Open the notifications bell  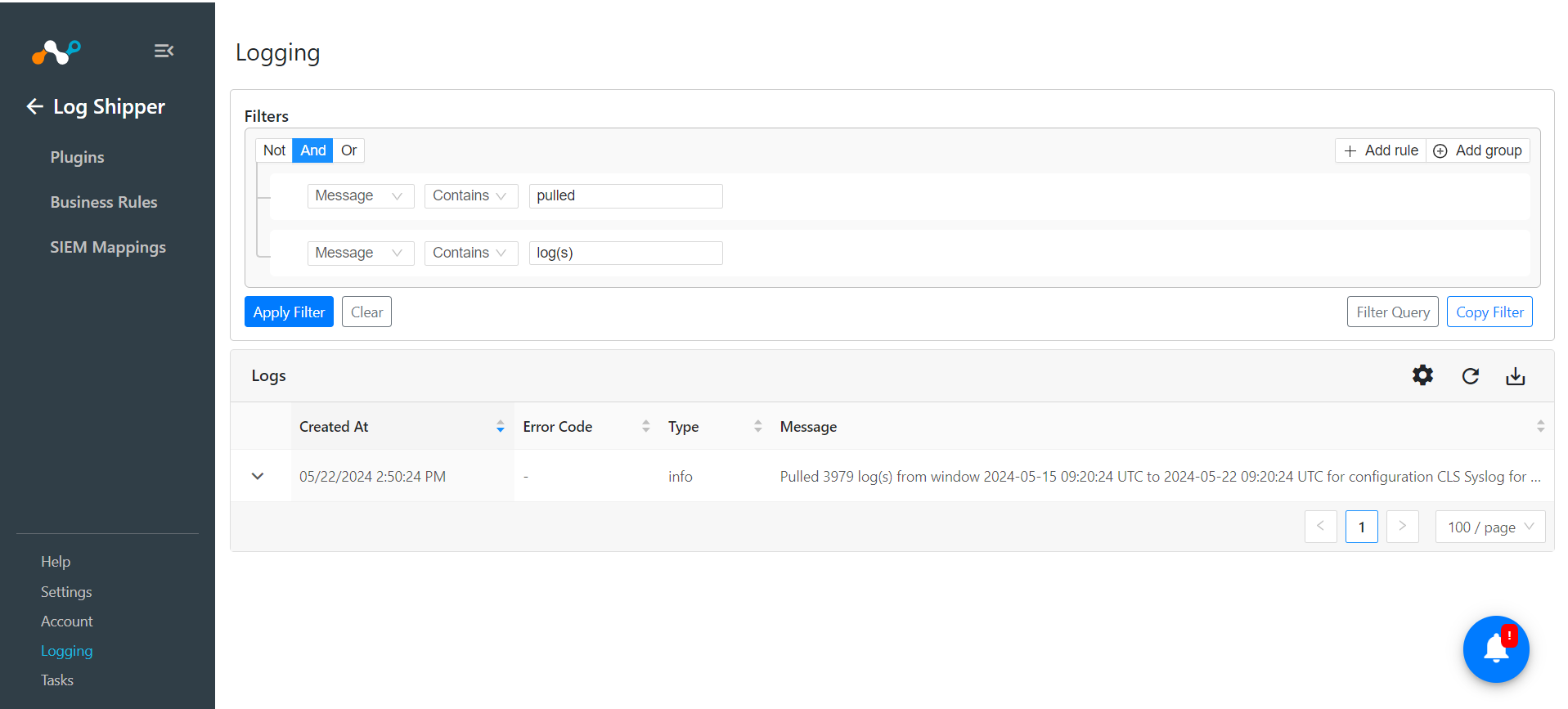click(1496, 649)
